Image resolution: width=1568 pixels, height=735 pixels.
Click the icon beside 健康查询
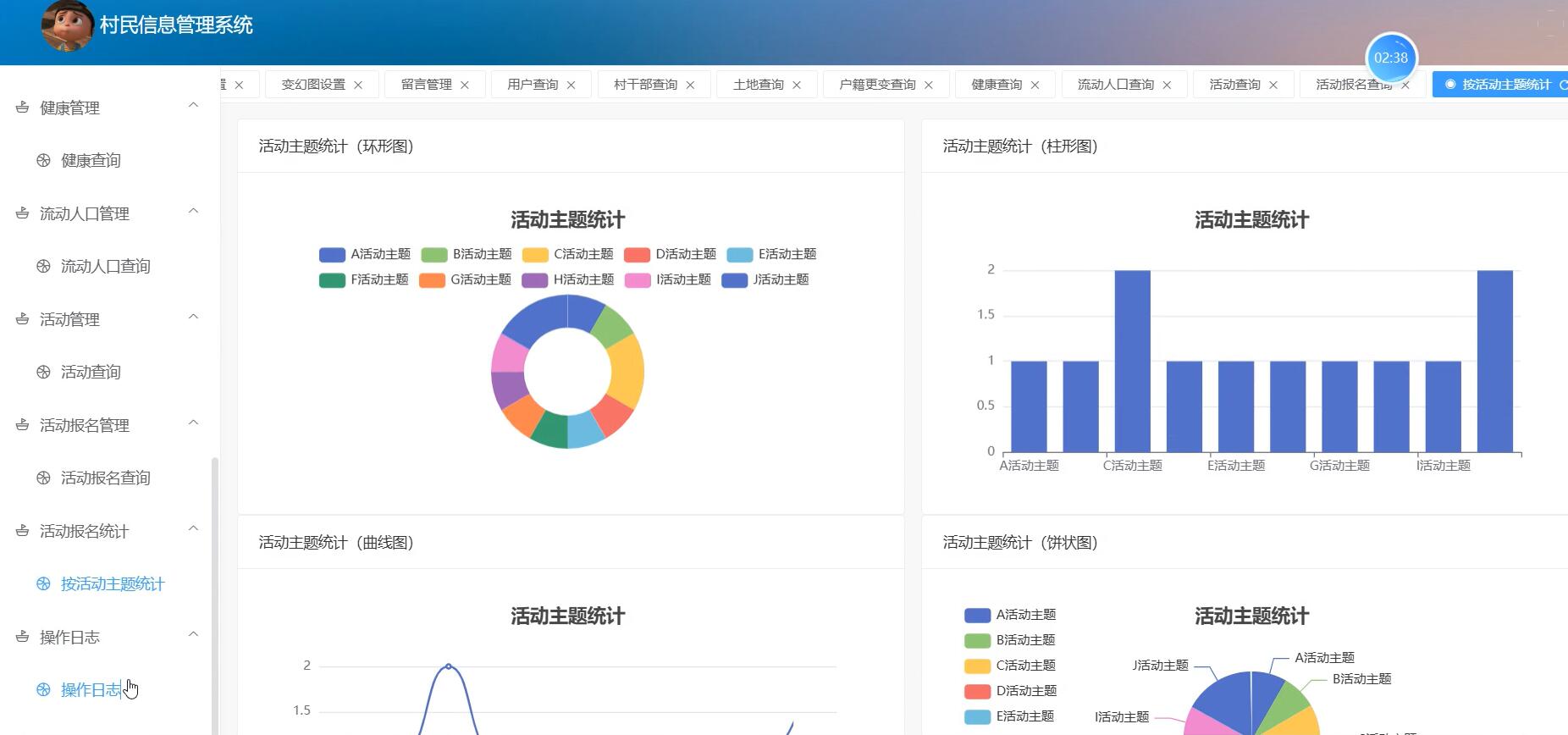point(44,160)
